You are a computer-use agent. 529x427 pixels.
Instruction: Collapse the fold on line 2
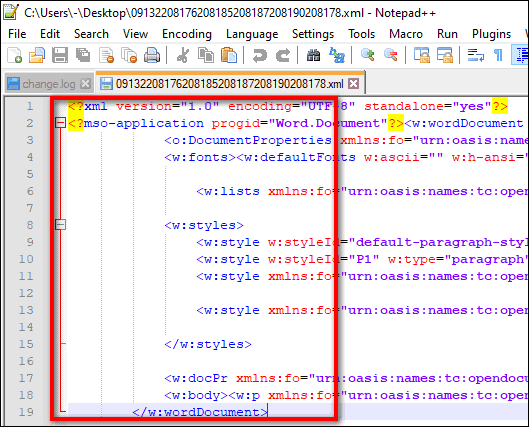[60, 123]
